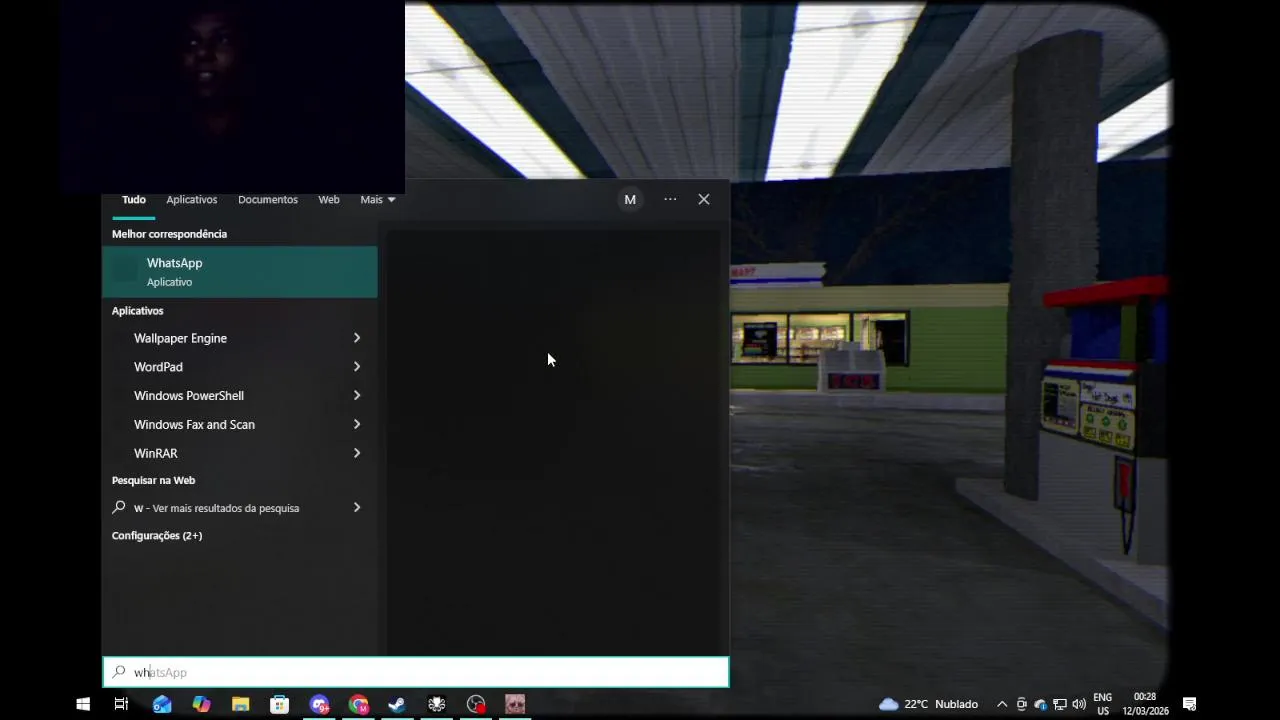Viewport: 1280px width, 720px height.
Task: Click the WhatsApp result app icon
Action: point(125,271)
